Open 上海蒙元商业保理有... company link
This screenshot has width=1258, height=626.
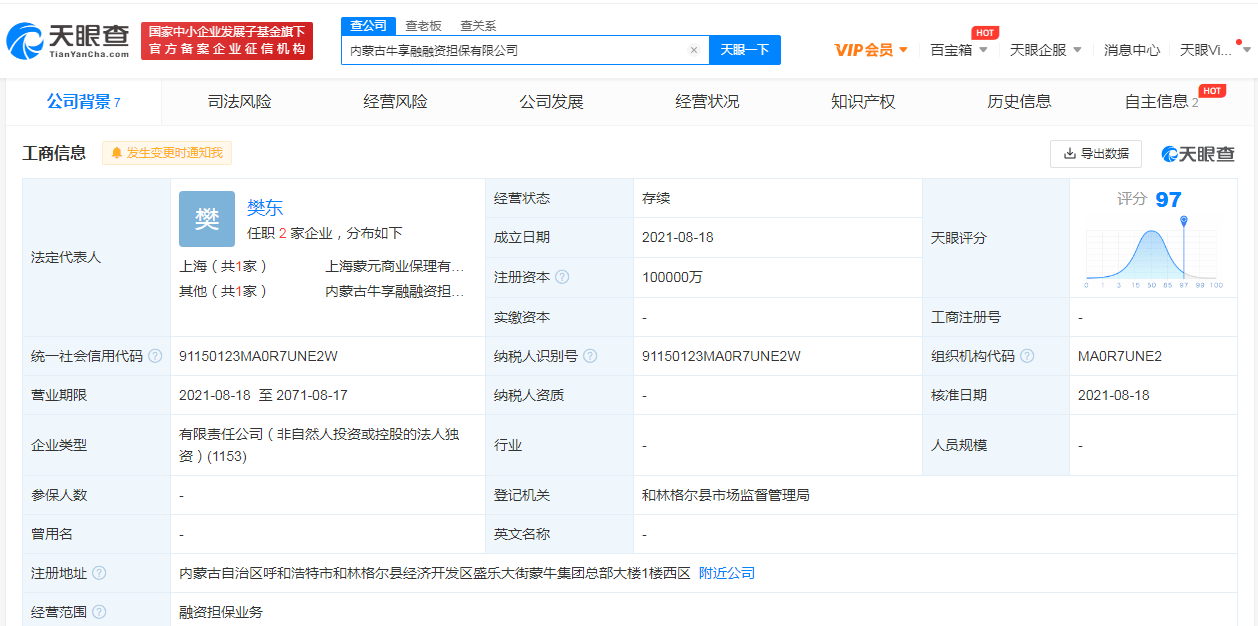[395, 266]
